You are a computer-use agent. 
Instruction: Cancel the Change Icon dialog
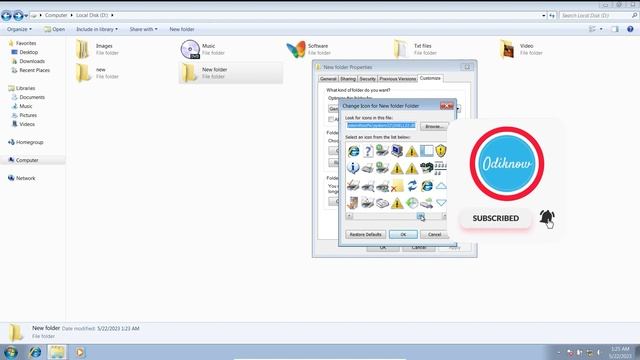tap(434, 235)
